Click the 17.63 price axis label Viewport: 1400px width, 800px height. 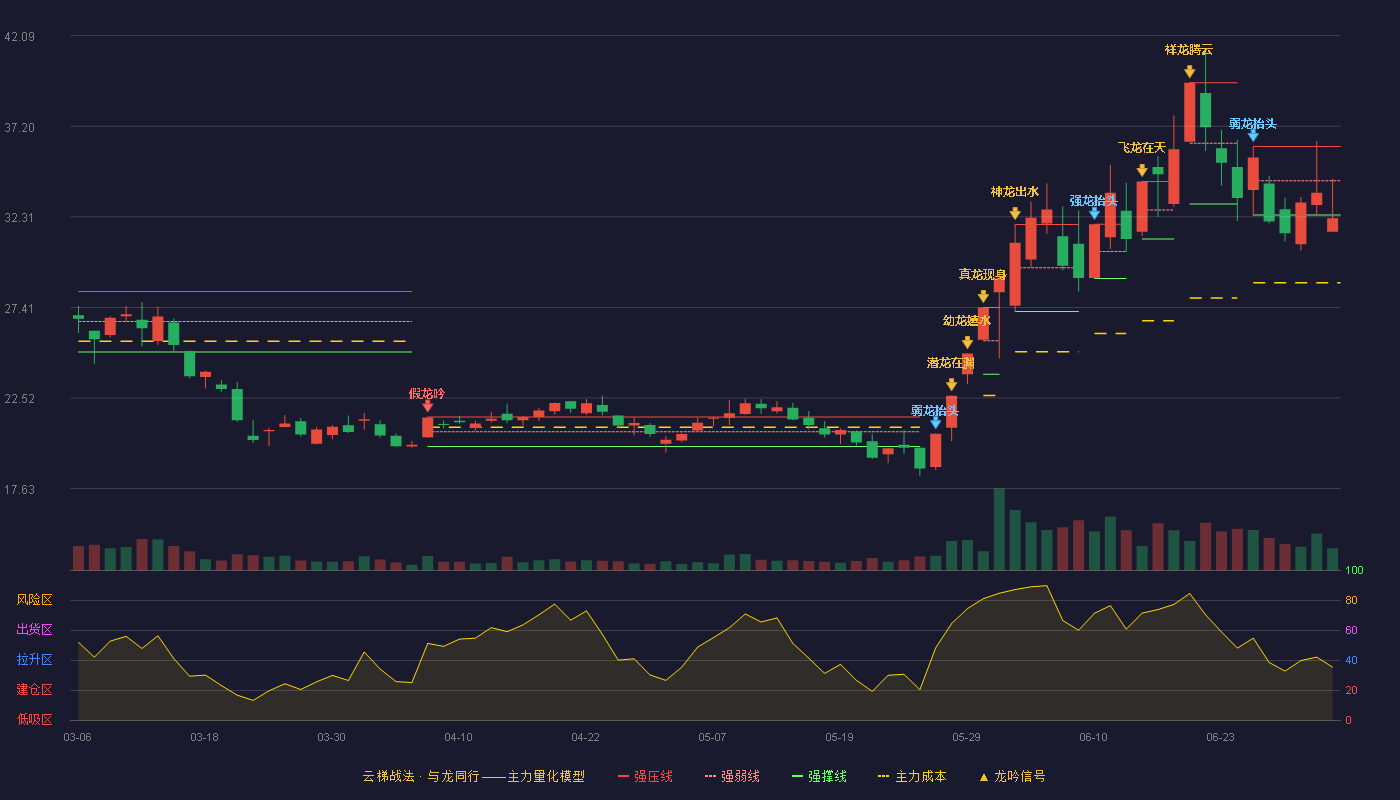coord(20,490)
